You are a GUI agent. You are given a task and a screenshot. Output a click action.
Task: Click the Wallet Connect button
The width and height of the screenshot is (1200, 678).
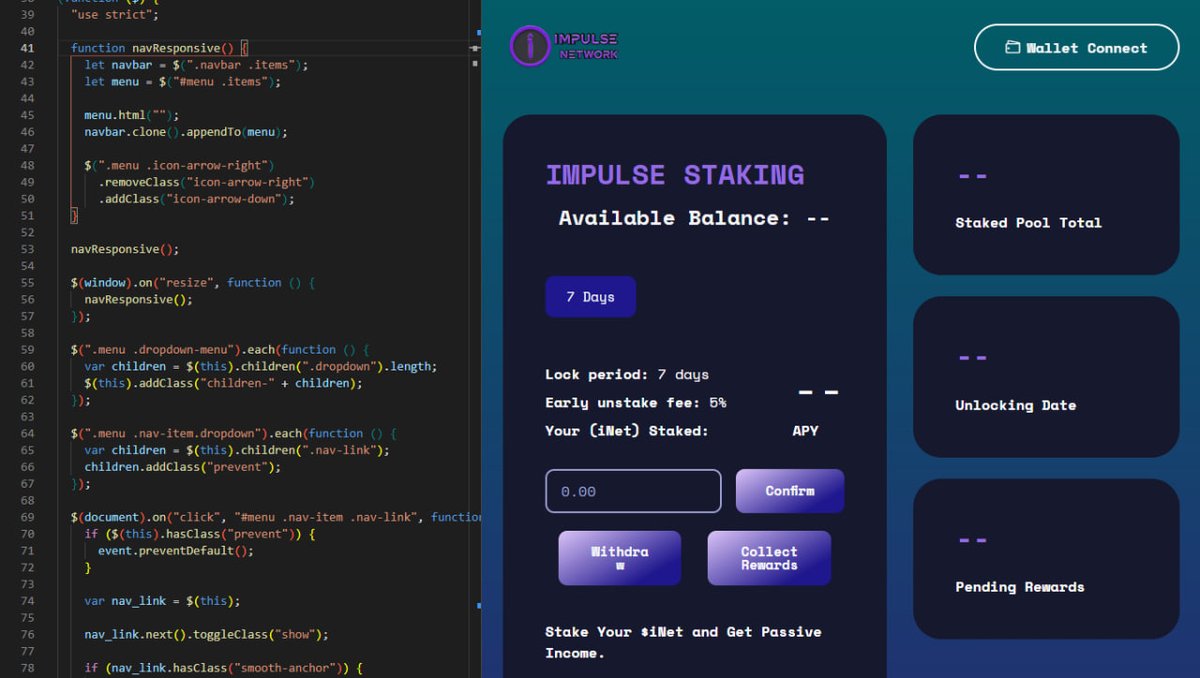[x=1077, y=47]
